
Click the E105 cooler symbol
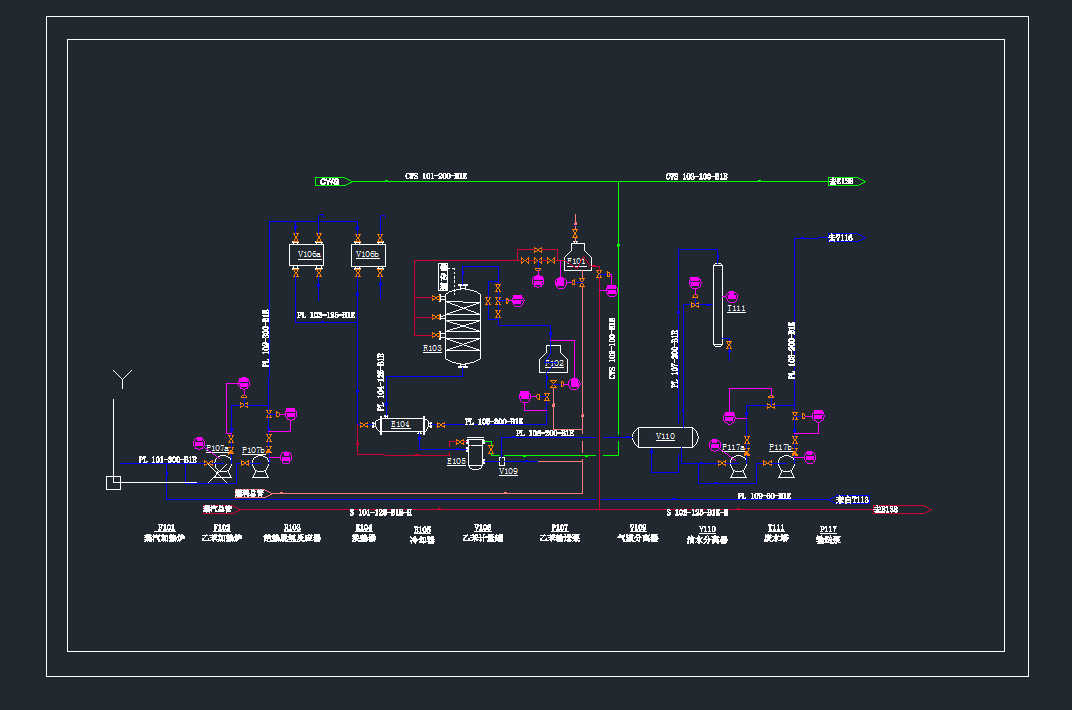(x=477, y=452)
